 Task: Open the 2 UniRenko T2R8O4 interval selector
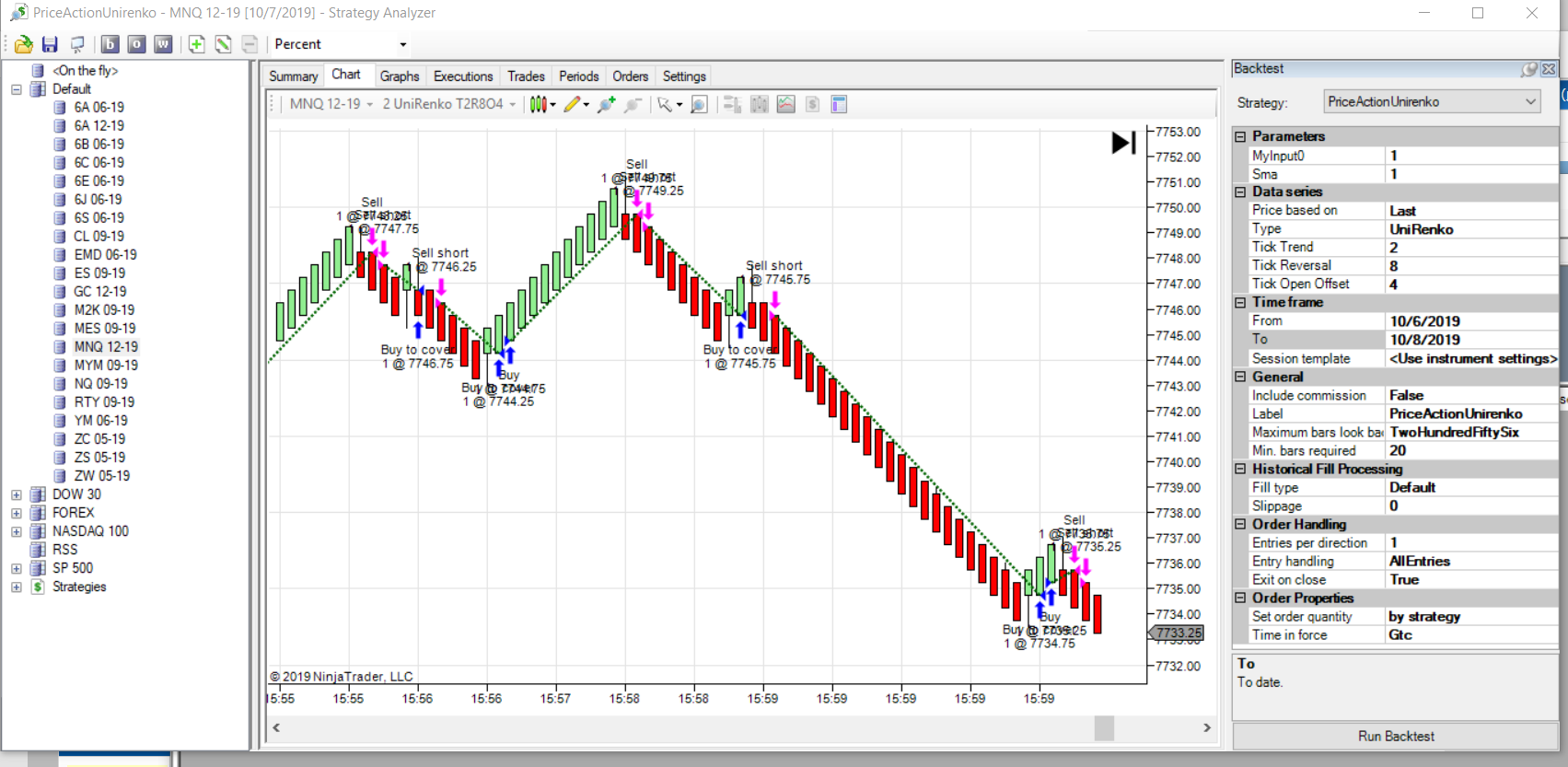(449, 104)
